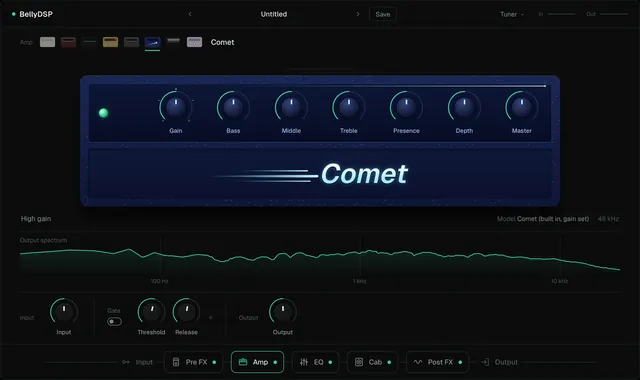Open the Amp stage tab
This screenshot has height=380, width=640.
tap(257, 362)
